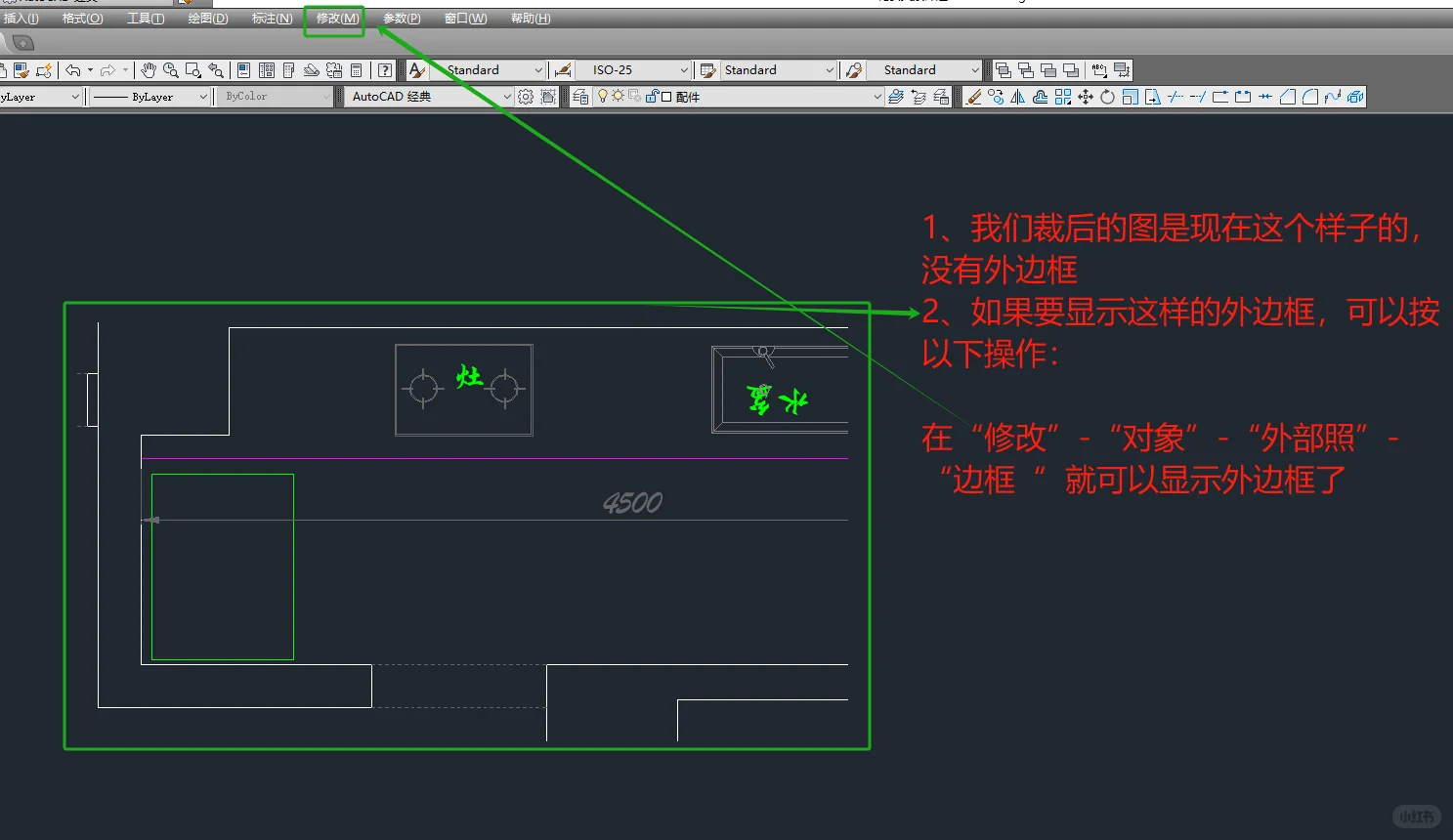Click the Explode tool icon

pyautogui.click(x=1353, y=96)
